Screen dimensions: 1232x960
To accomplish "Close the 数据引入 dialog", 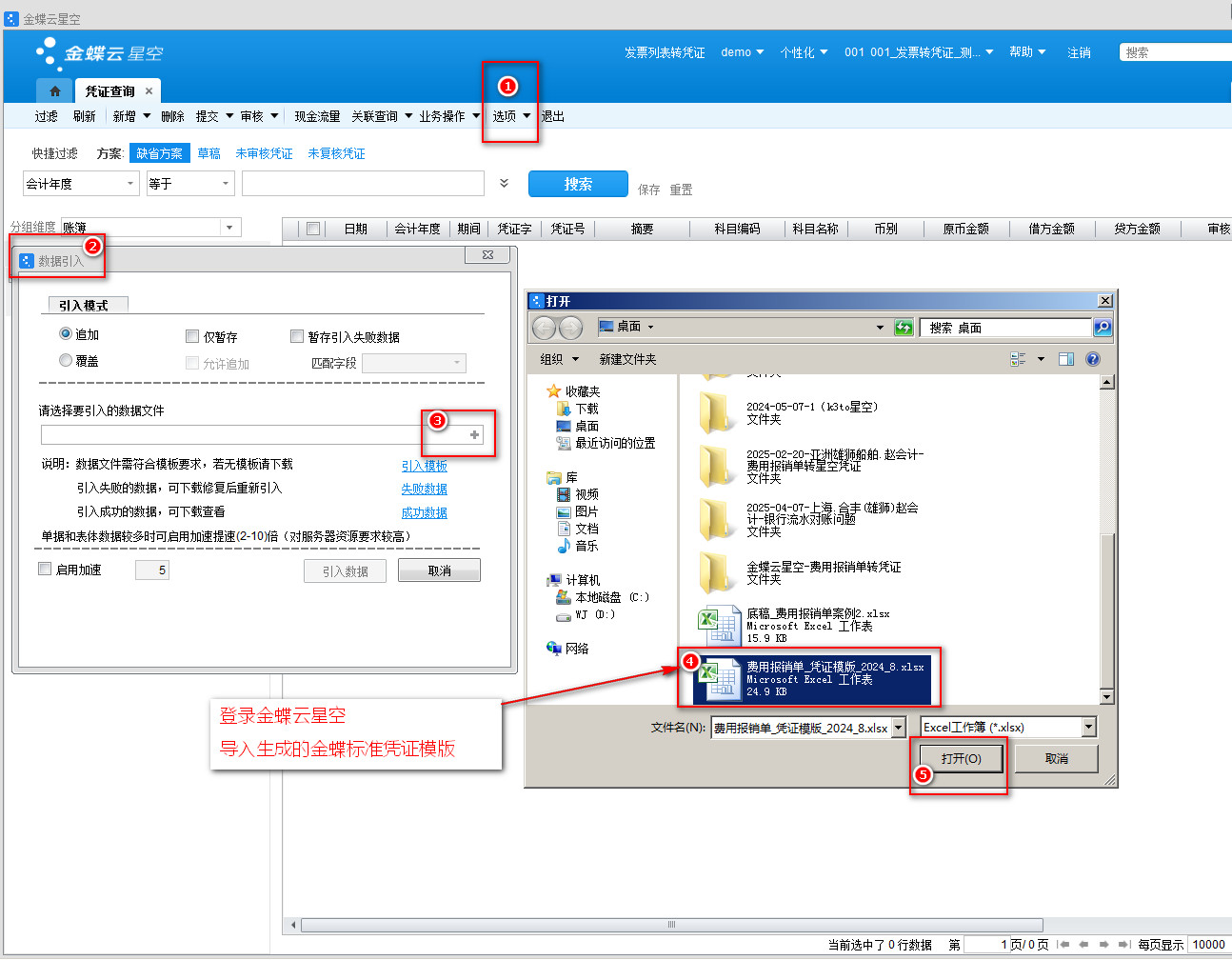I will coord(487,255).
